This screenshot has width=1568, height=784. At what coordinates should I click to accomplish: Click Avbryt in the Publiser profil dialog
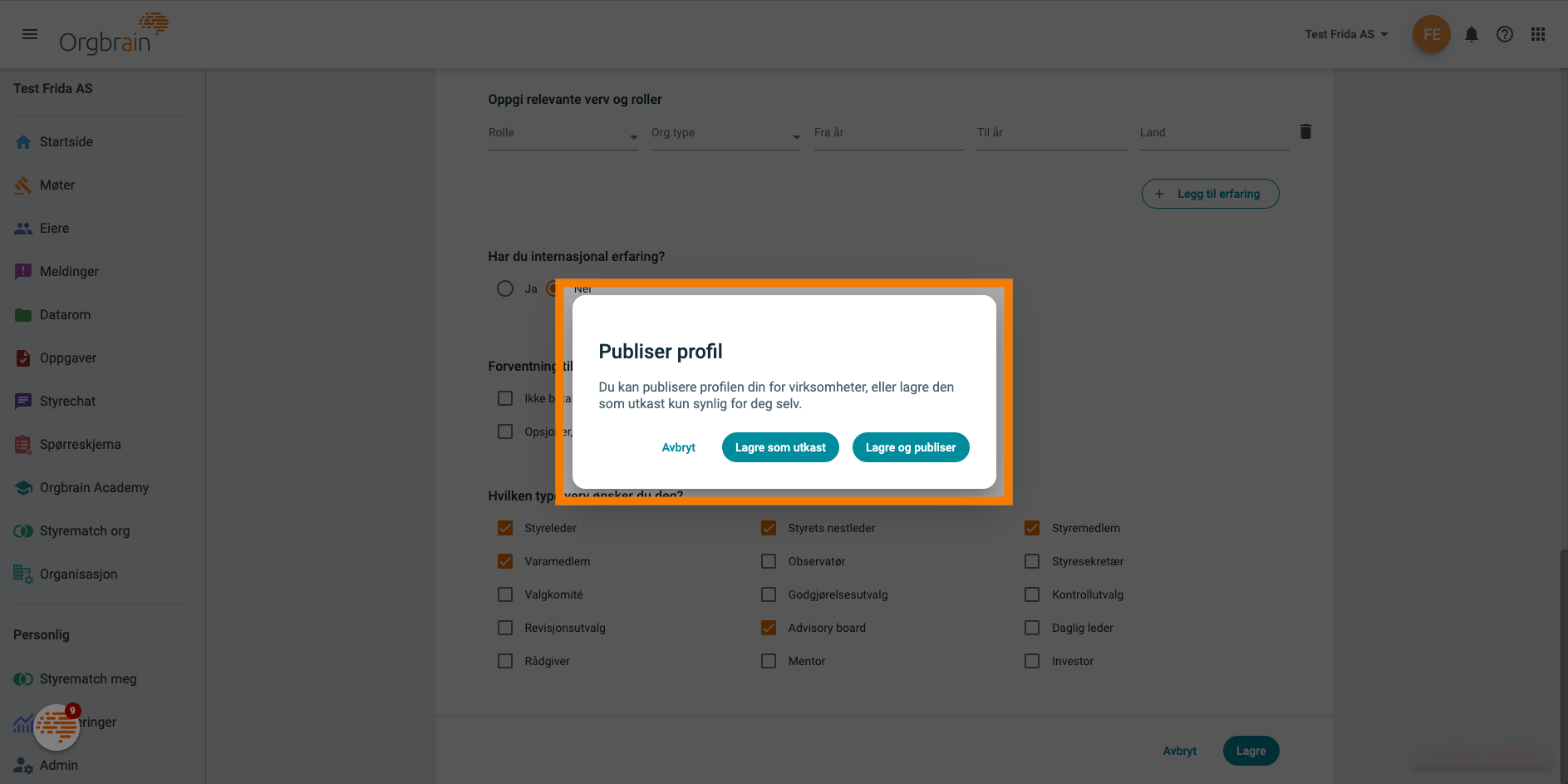click(x=679, y=447)
